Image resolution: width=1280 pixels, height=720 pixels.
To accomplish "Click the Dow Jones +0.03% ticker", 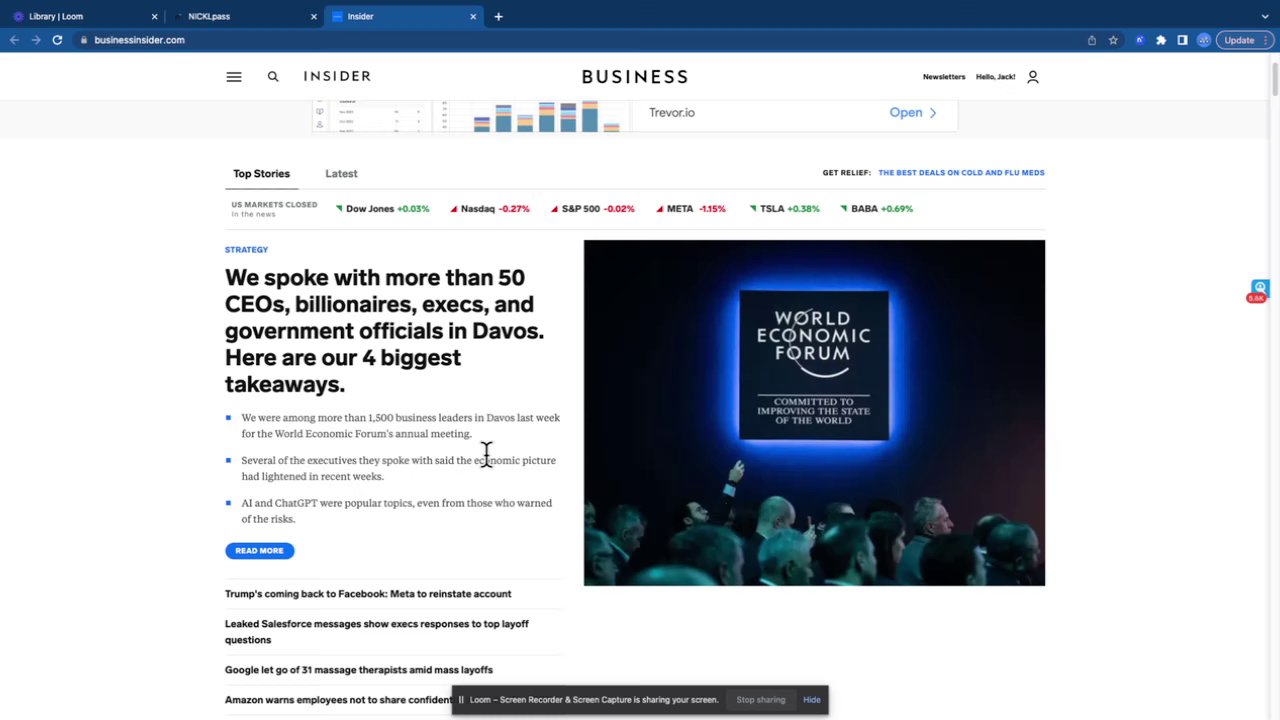I will click(383, 209).
